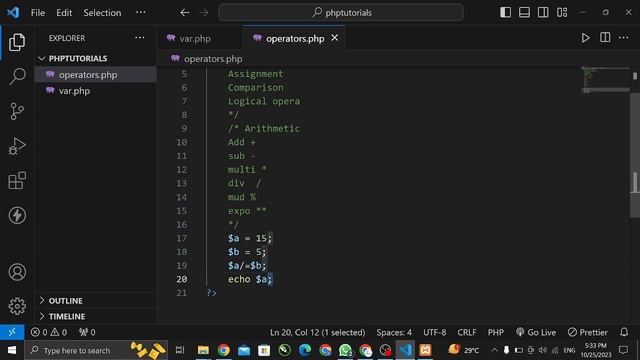Expand the OUTLINE section
The height and width of the screenshot is (360, 640).
96,301
